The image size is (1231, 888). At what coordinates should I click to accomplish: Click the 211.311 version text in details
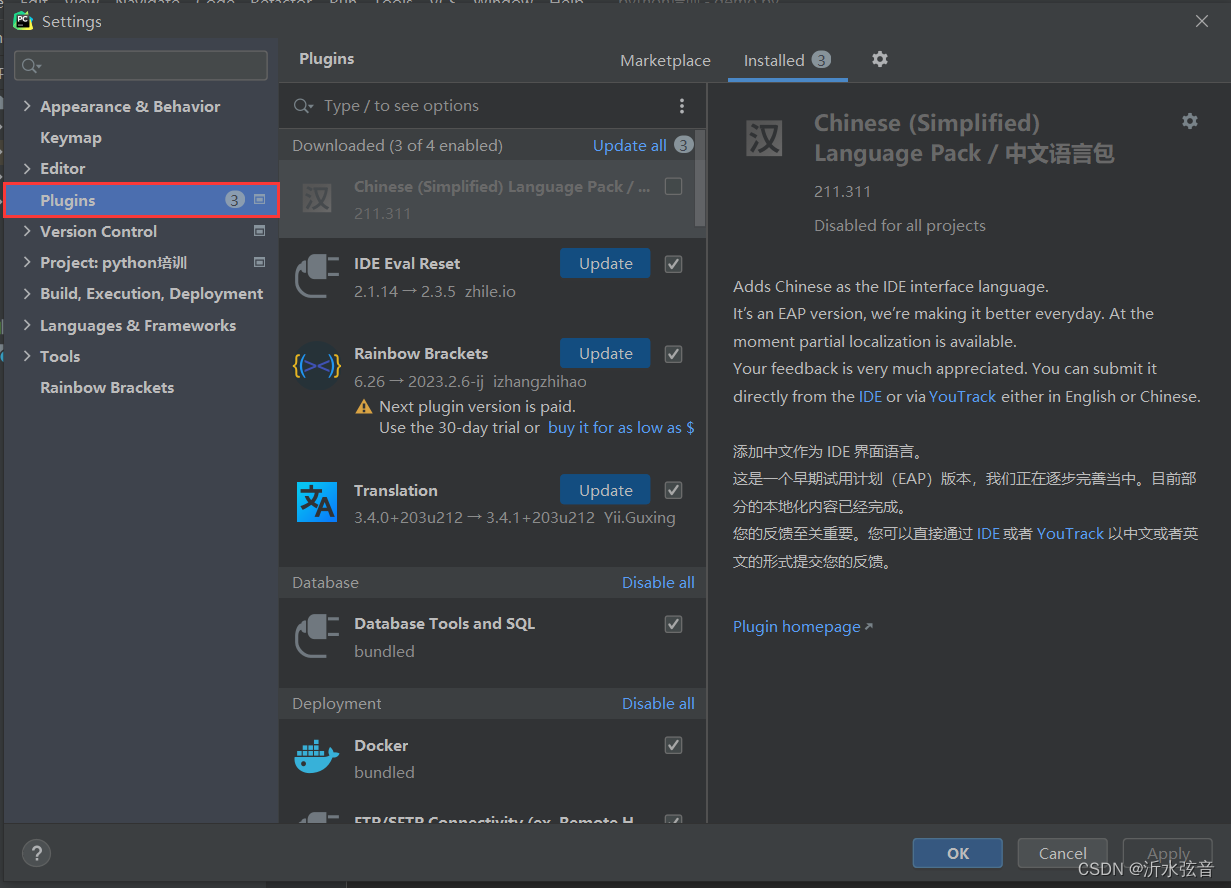(x=843, y=191)
